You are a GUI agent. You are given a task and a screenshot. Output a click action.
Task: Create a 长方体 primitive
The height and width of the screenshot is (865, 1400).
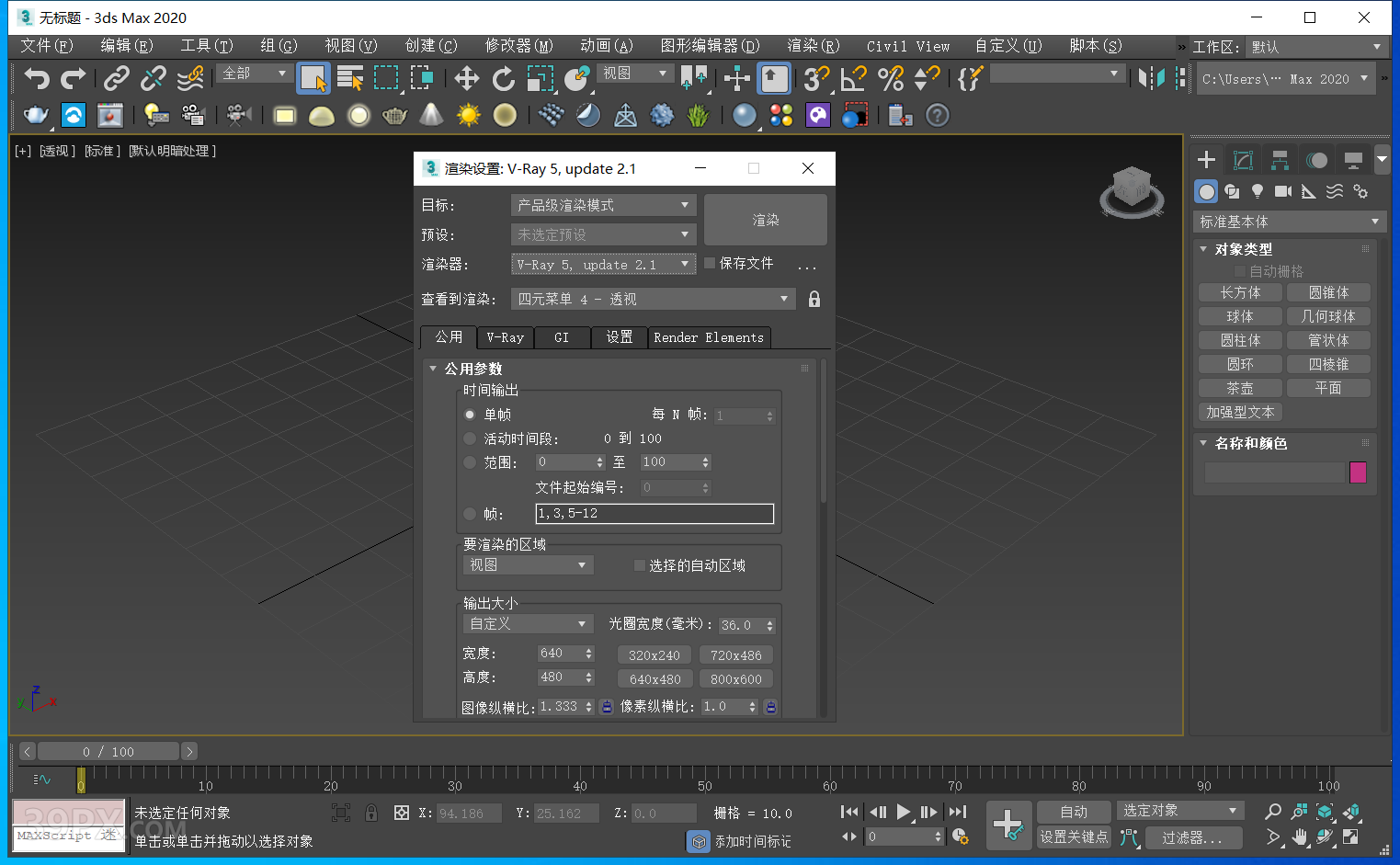point(1240,292)
